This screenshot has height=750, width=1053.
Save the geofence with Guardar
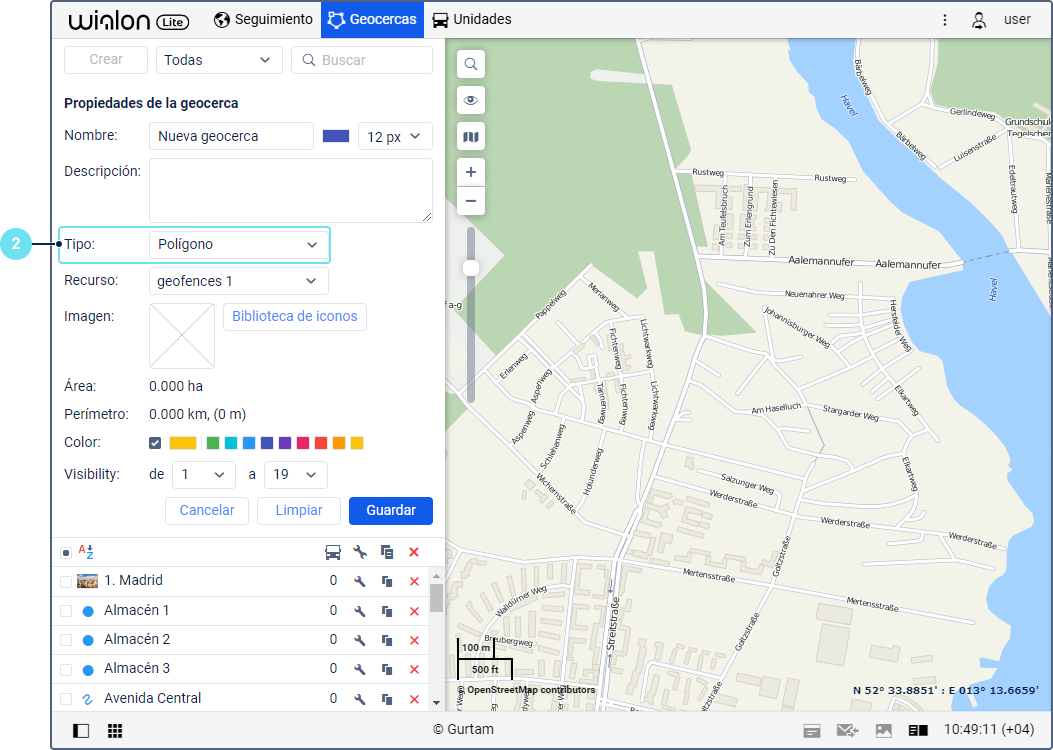(x=391, y=510)
